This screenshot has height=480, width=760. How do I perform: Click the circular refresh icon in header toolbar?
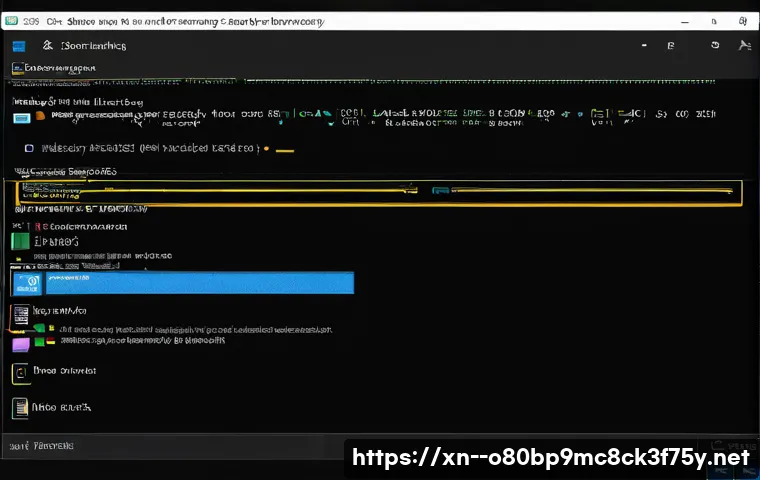click(715, 45)
